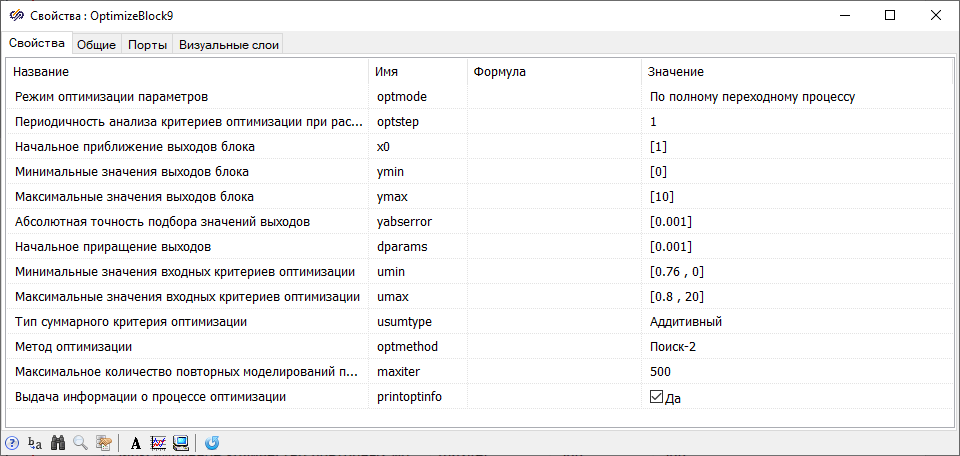Switch to the 'Порты' tab
960x456 pixels.
147,44
